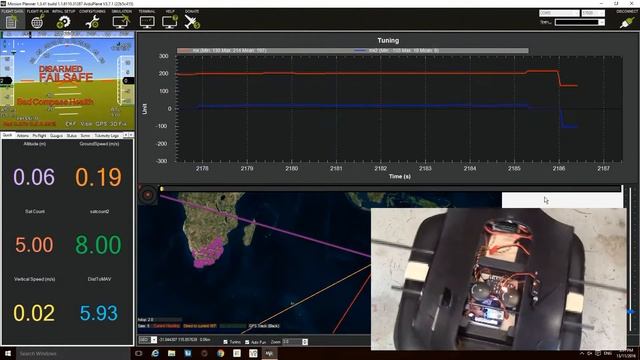640x360 pixels.
Task: Switch to the Telemetry Logs tab
Action: 107,136
